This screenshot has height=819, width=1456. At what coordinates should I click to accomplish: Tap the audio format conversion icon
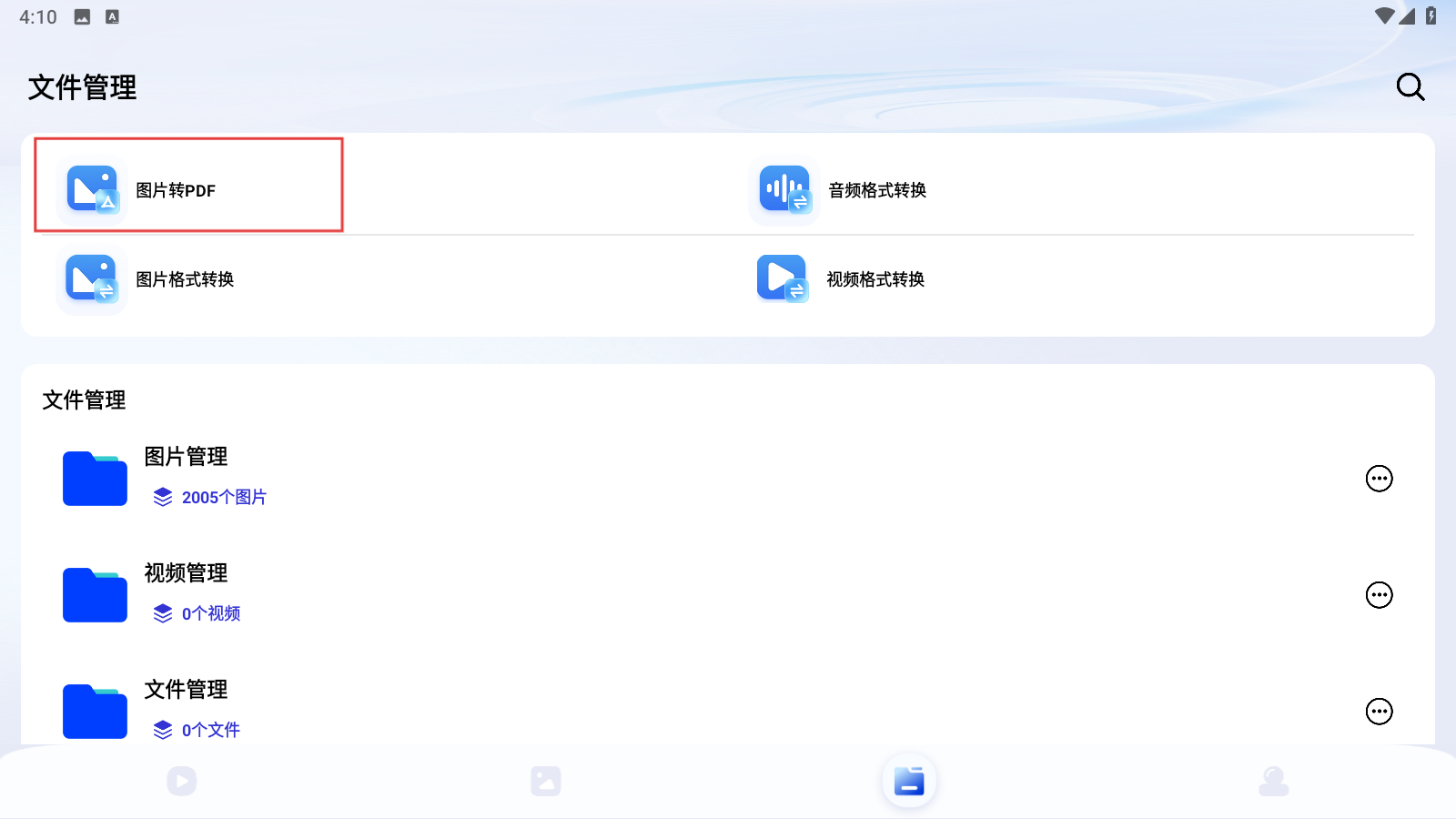tap(784, 189)
